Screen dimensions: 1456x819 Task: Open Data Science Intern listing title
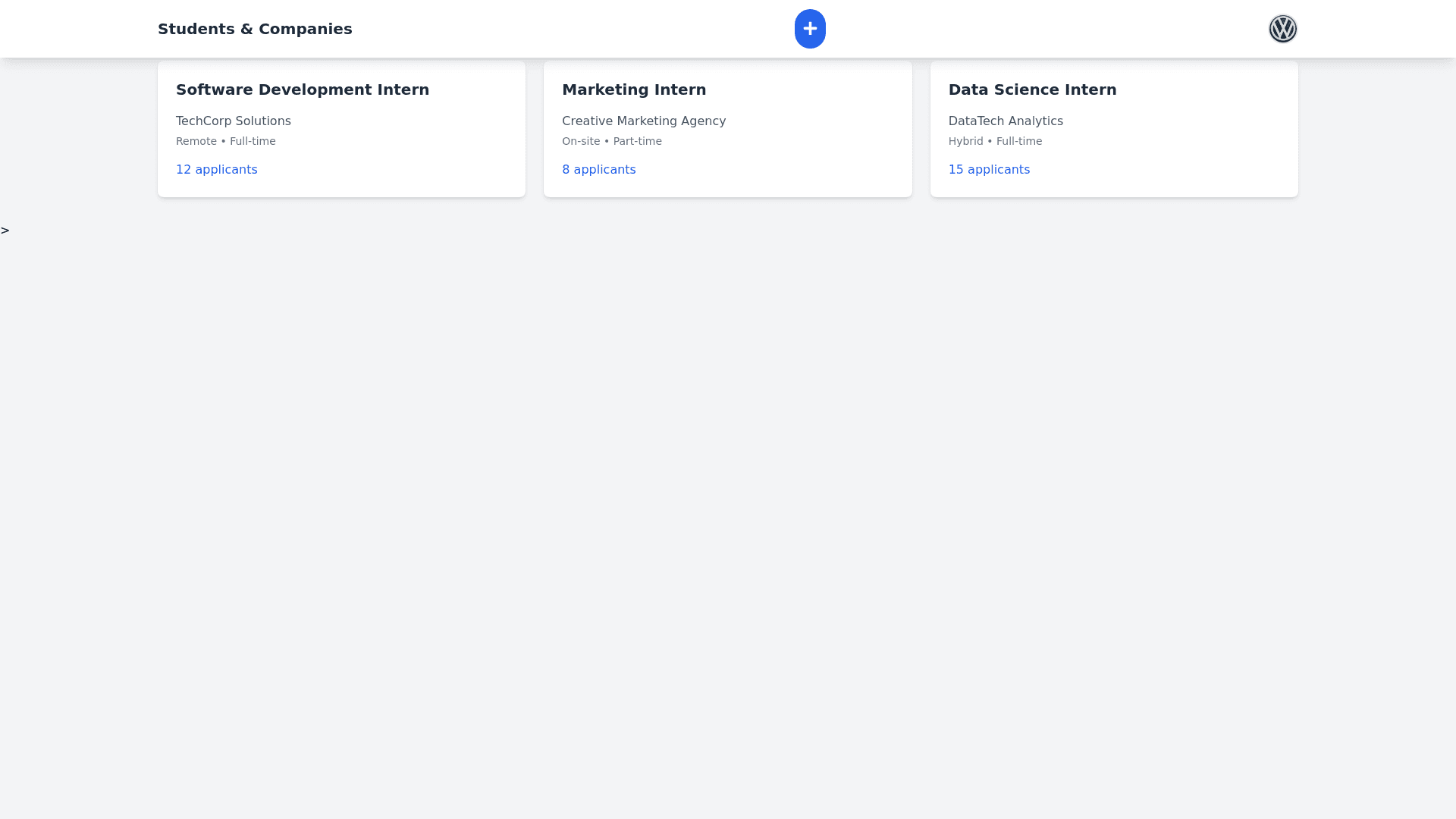pos(1032,89)
